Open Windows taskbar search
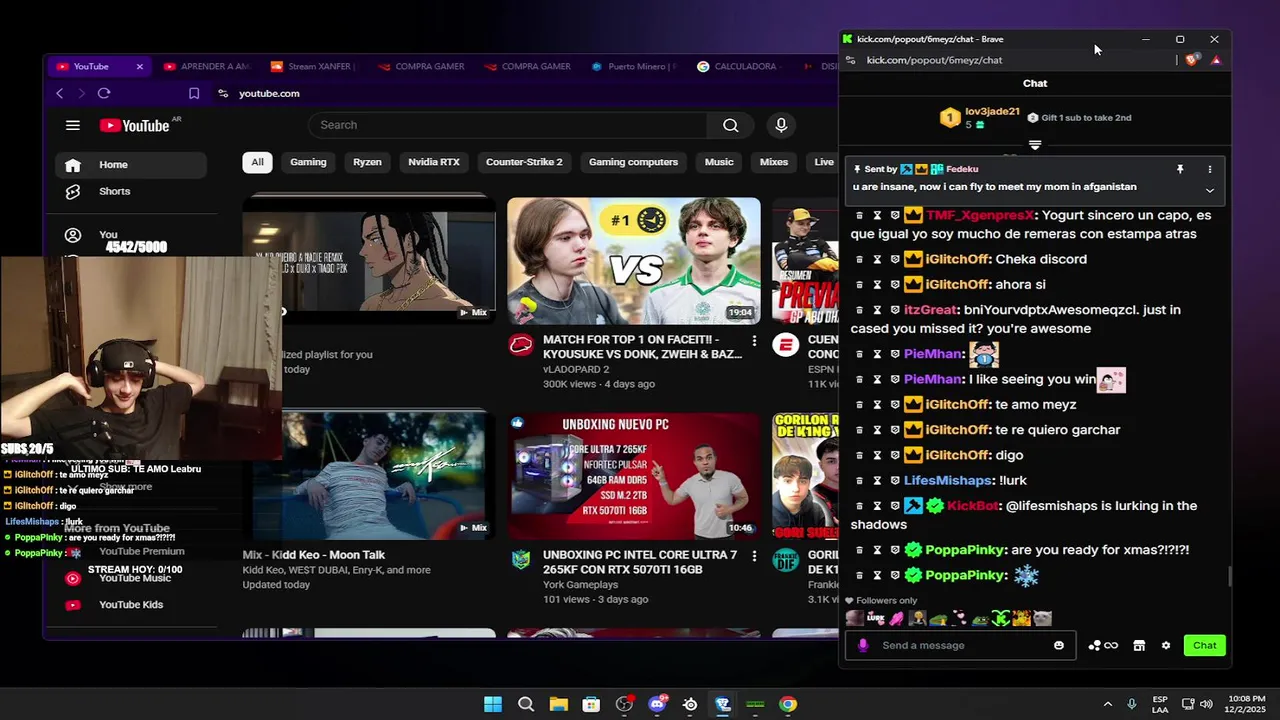1280x720 pixels. [x=526, y=704]
